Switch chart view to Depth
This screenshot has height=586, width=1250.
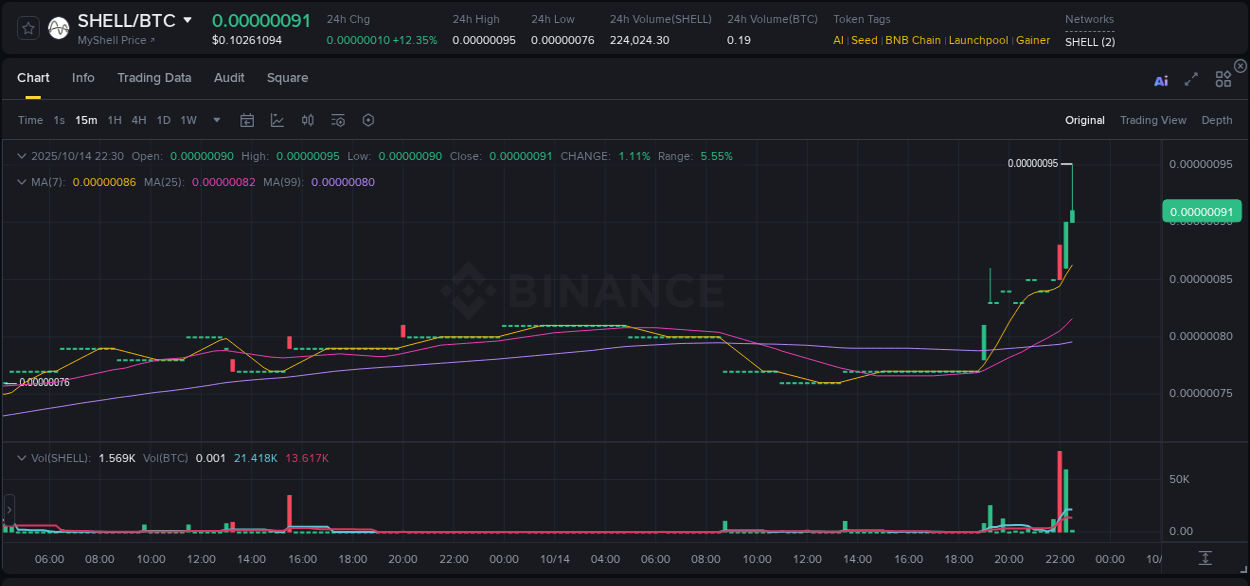click(x=1216, y=120)
